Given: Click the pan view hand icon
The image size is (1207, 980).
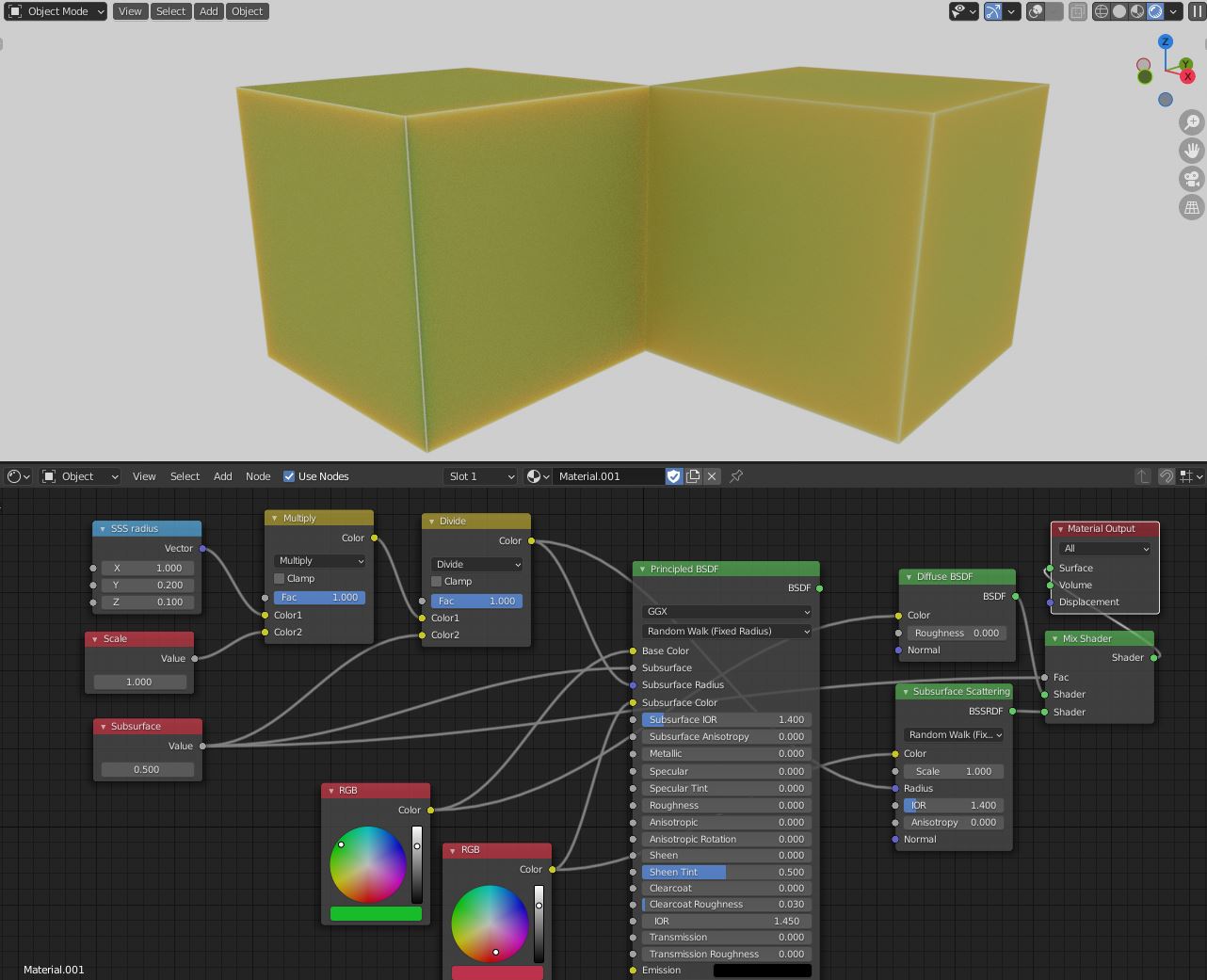Looking at the screenshot, I should click(x=1192, y=151).
